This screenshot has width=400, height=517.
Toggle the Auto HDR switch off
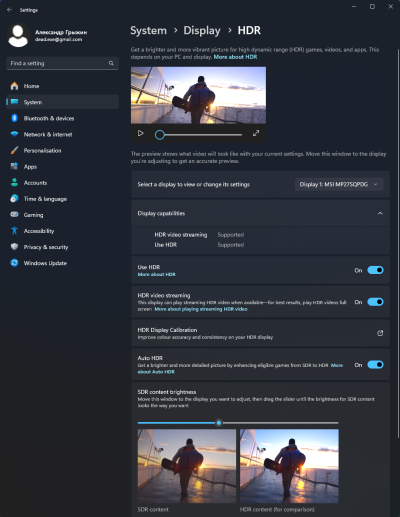(x=375, y=365)
